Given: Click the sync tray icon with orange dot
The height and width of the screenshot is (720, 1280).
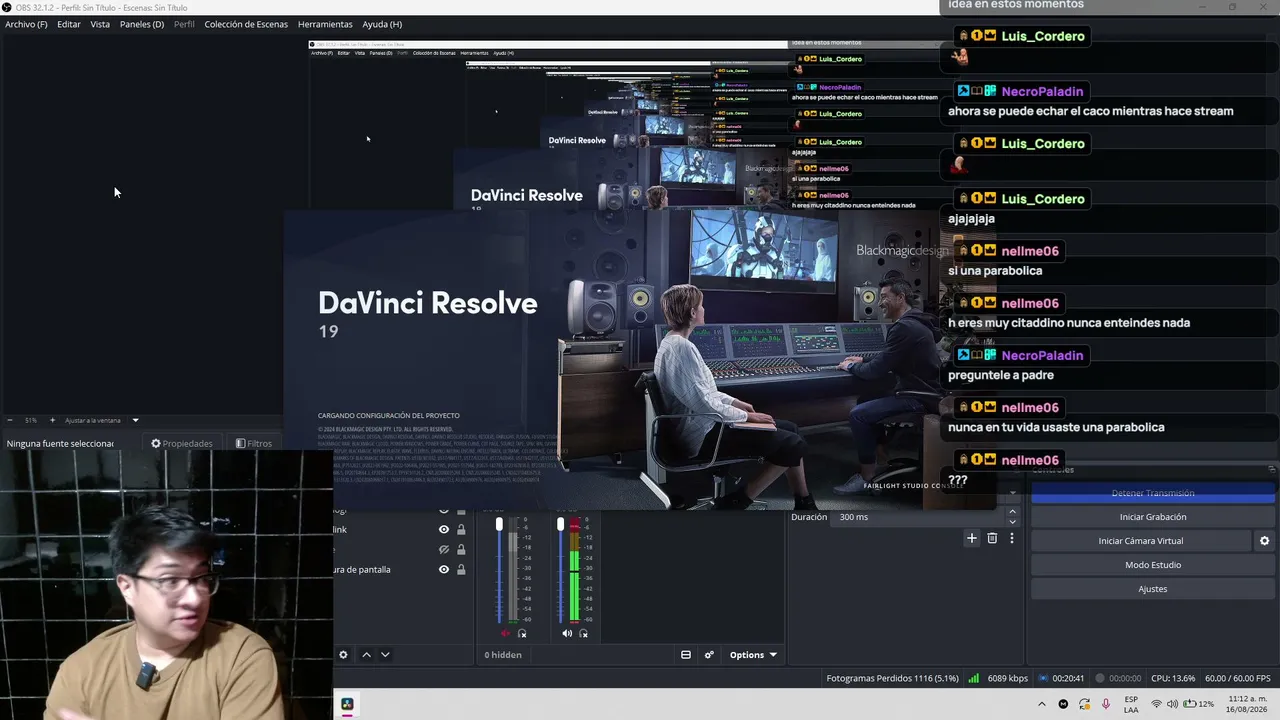Looking at the screenshot, I should coord(1084,704).
